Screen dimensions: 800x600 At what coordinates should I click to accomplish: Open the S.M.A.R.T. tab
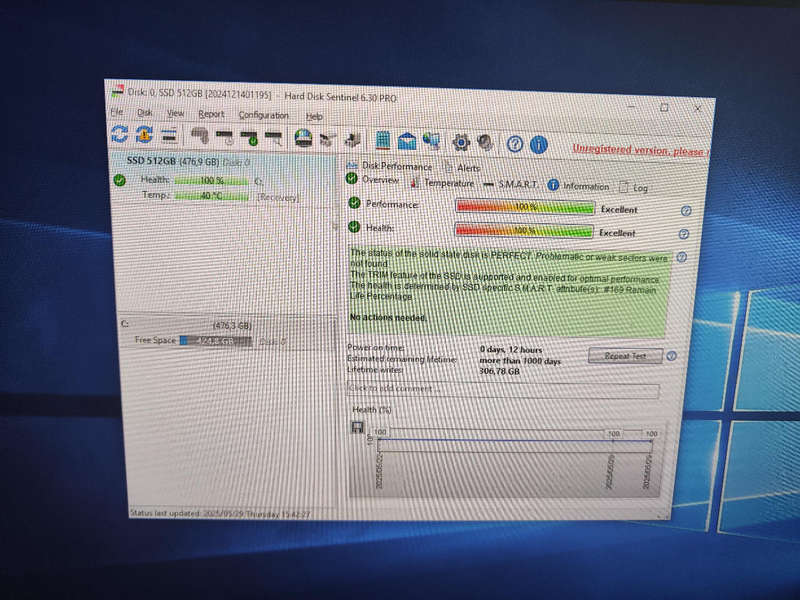pos(511,184)
